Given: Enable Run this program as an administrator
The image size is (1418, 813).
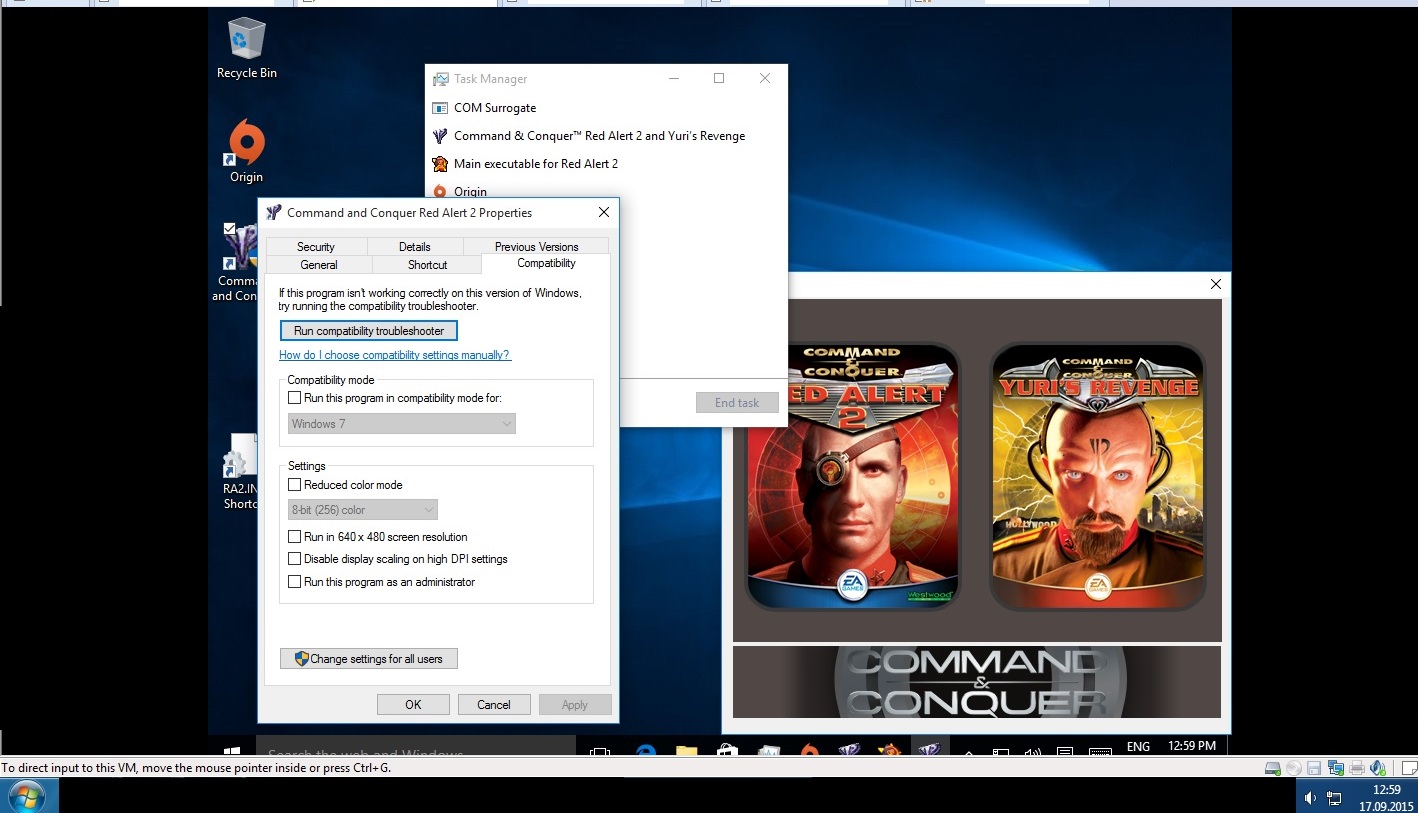Looking at the screenshot, I should click(294, 582).
